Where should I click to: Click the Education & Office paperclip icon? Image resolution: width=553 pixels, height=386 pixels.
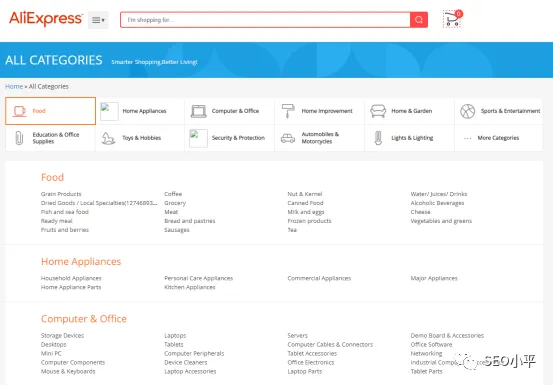(19, 138)
